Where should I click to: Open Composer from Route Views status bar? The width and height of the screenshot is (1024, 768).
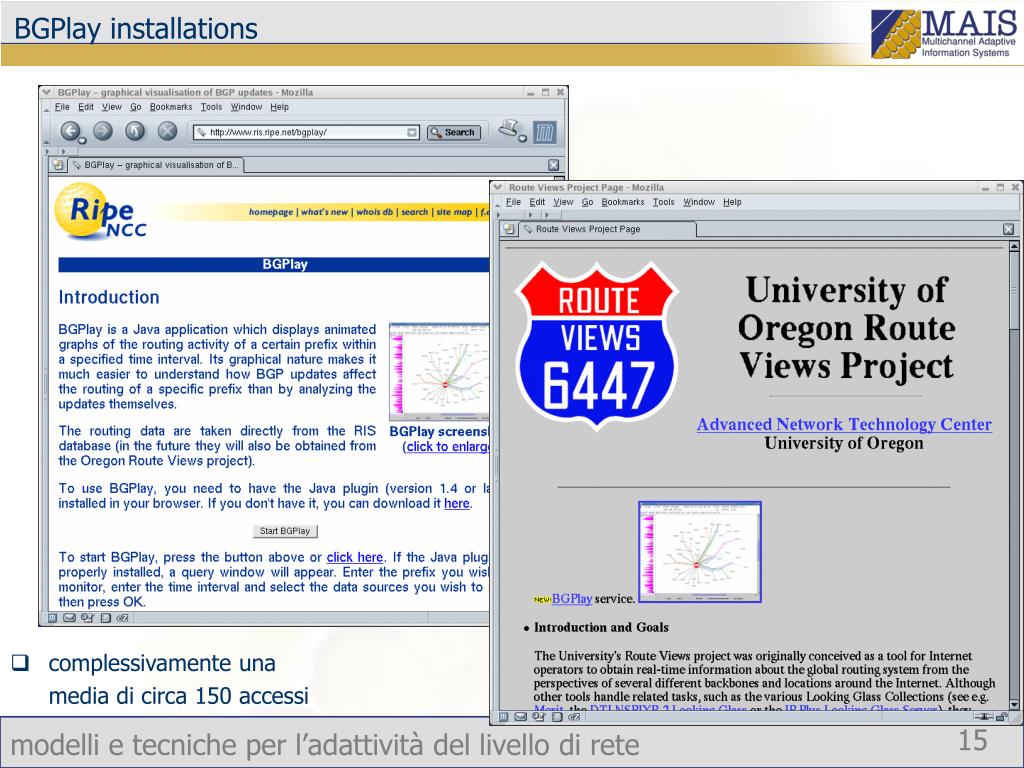[x=539, y=717]
